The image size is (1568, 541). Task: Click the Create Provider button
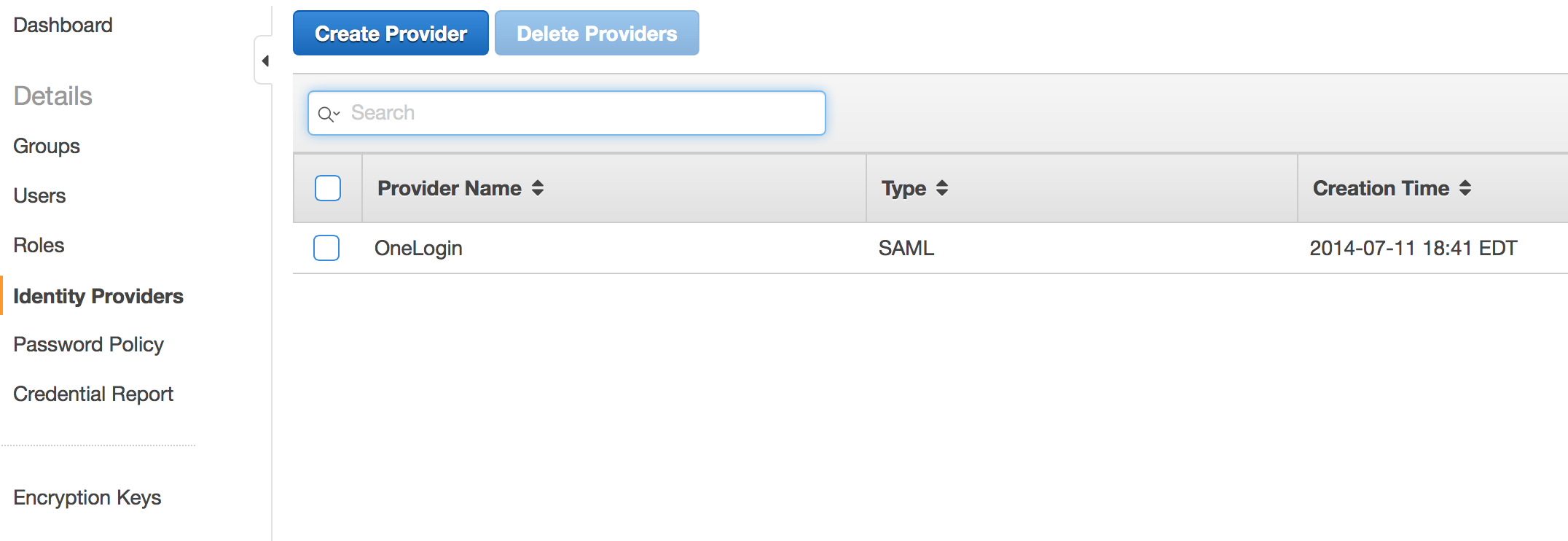click(390, 33)
